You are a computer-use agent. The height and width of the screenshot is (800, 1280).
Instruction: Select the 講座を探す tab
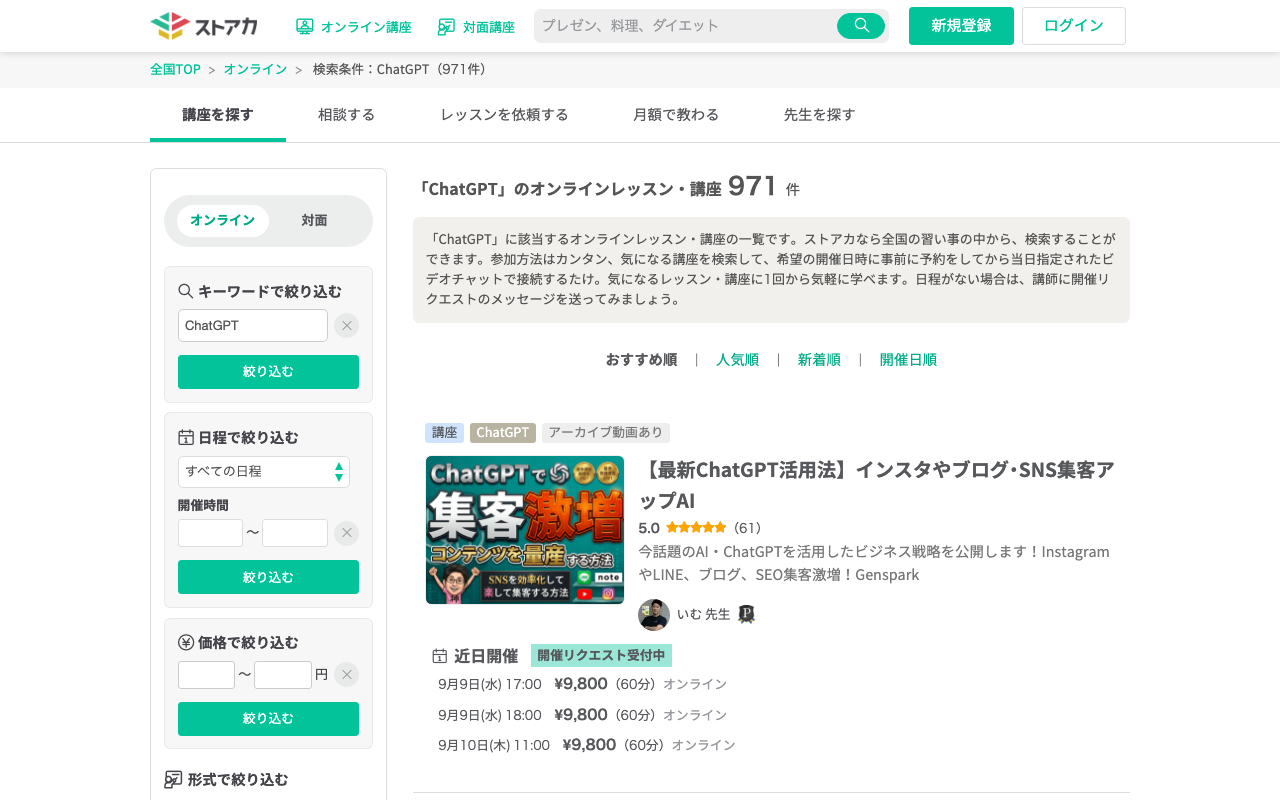[x=218, y=115]
